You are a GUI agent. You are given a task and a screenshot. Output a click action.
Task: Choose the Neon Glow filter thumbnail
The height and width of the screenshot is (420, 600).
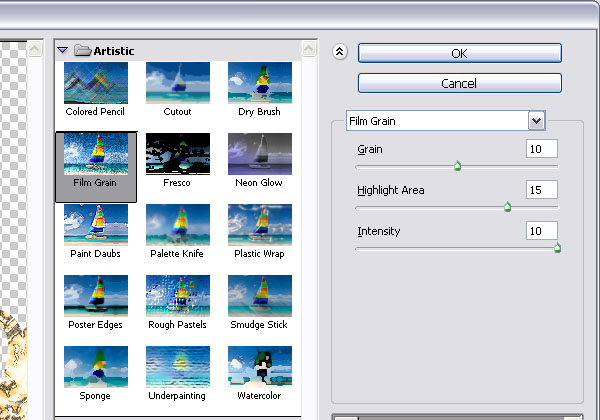point(260,155)
